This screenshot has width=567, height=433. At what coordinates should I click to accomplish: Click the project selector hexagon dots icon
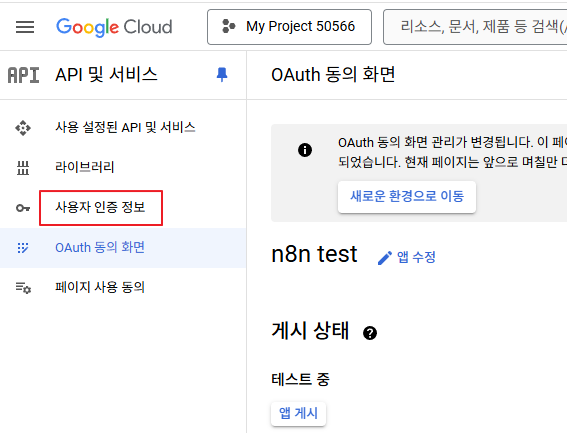click(229, 26)
